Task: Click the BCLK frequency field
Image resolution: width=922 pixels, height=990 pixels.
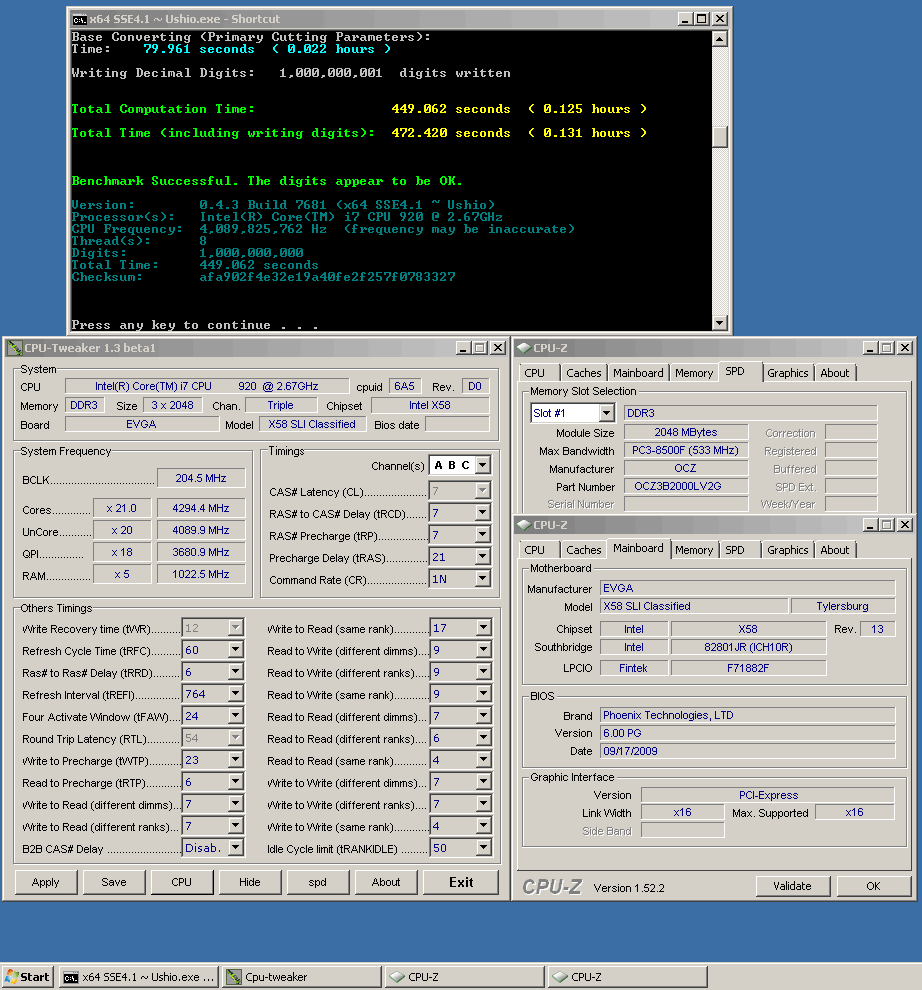Action: 200,479
